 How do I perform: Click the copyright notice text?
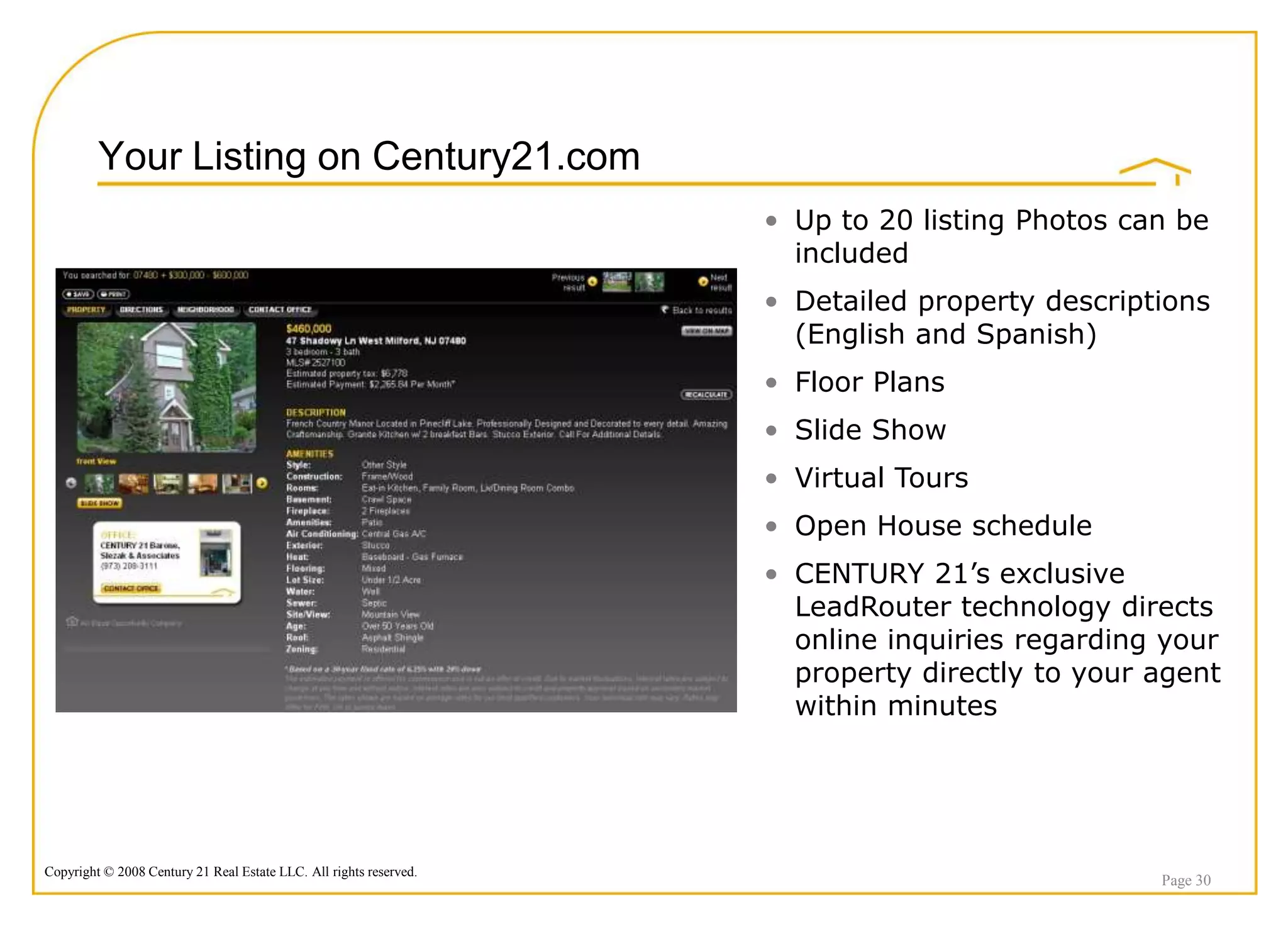[230, 872]
